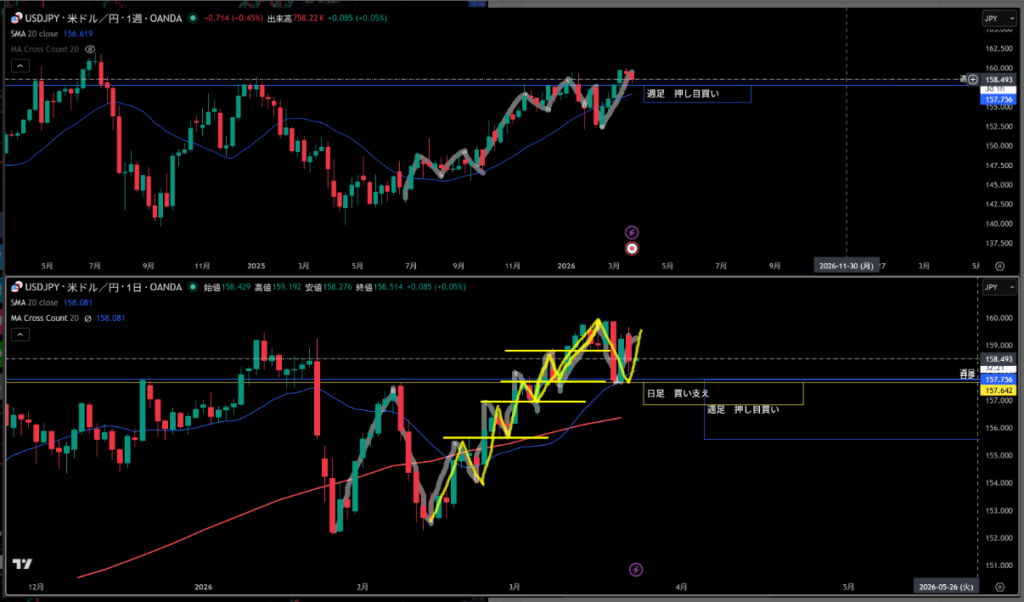The width and height of the screenshot is (1024, 602).
Task: Click the plus icon beside the 158.493 price label
Action: (x=973, y=78)
